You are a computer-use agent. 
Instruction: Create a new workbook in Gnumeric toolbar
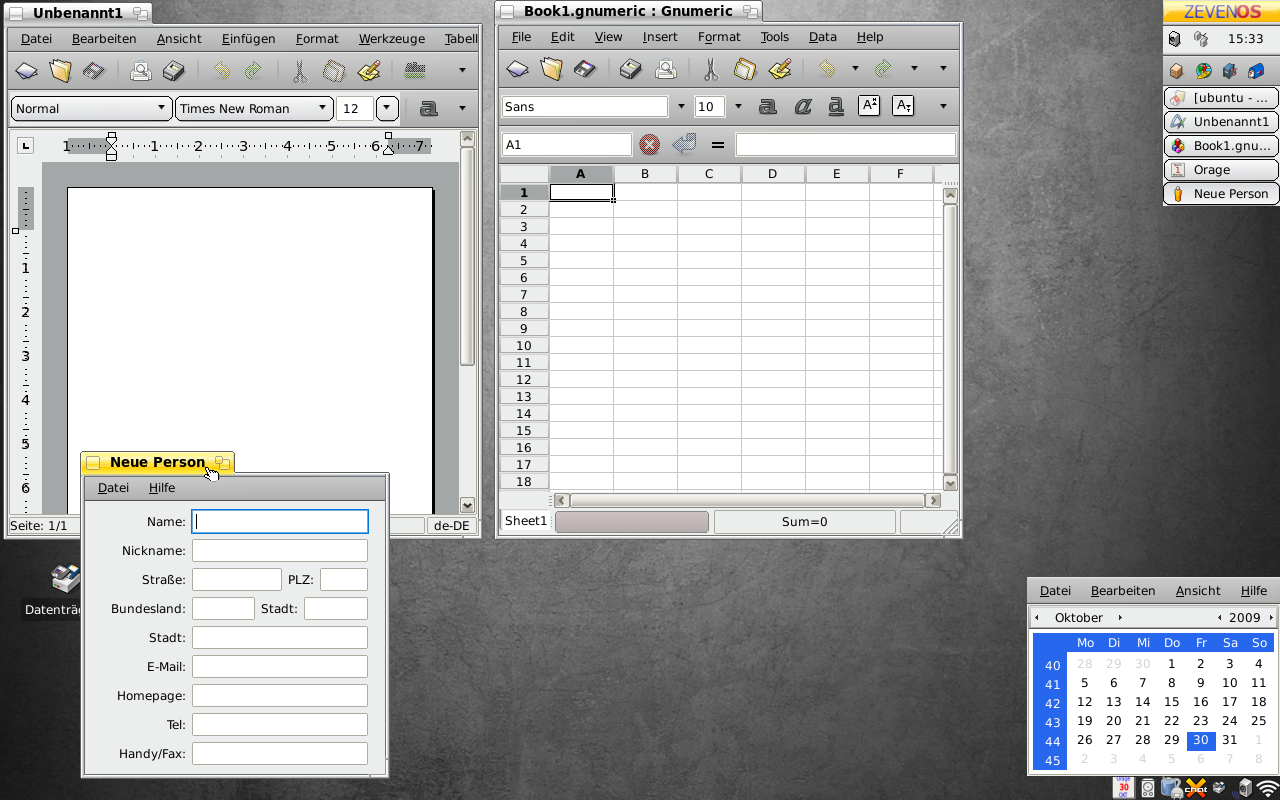click(x=517, y=69)
